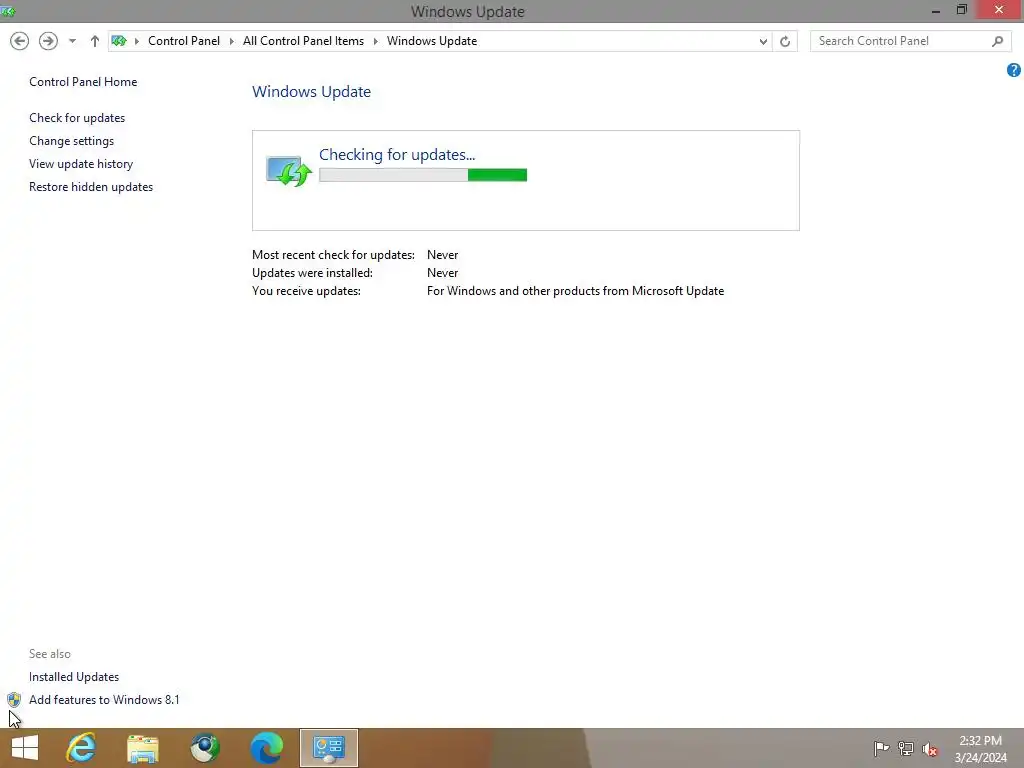This screenshot has height=768, width=1024.
Task: Close the Windows Update window
Action: pyautogui.click(x=999, y=10)
